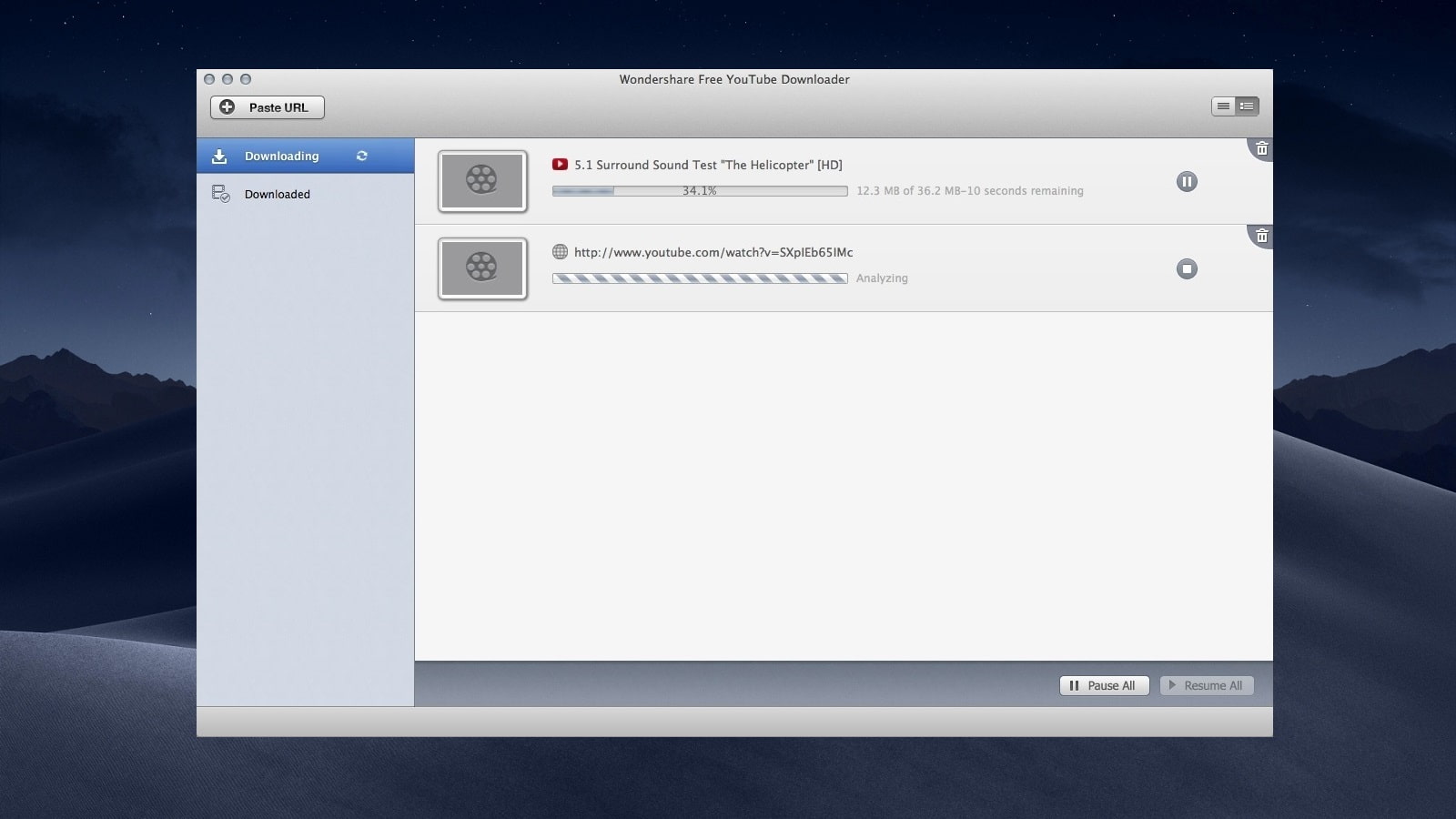Click the YouTube icon beside the Helicopter title
The width and height of the screenshot is (1456, 819).
(560, 165)
